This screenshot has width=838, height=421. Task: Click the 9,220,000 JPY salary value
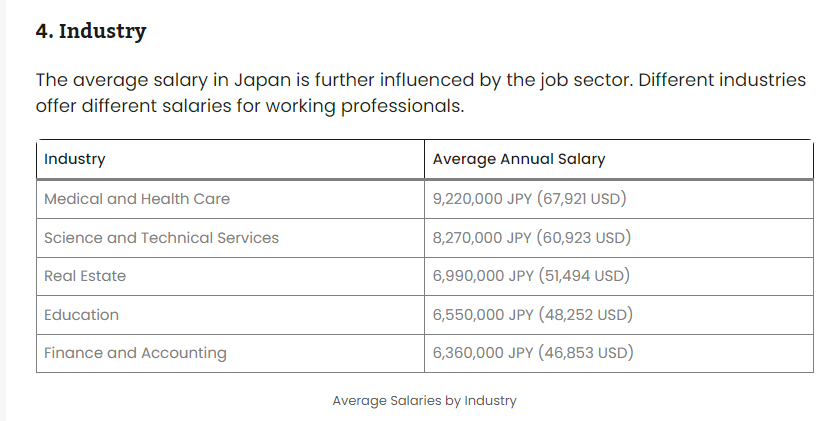(530, 199)
